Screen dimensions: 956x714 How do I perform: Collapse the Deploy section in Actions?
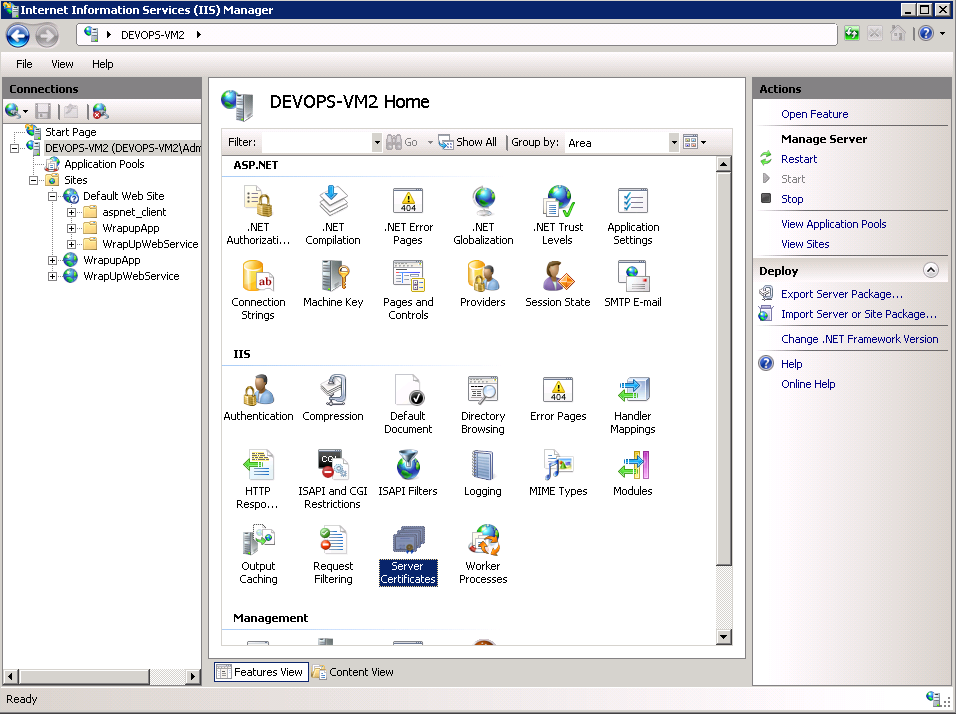tap(930, 270)
